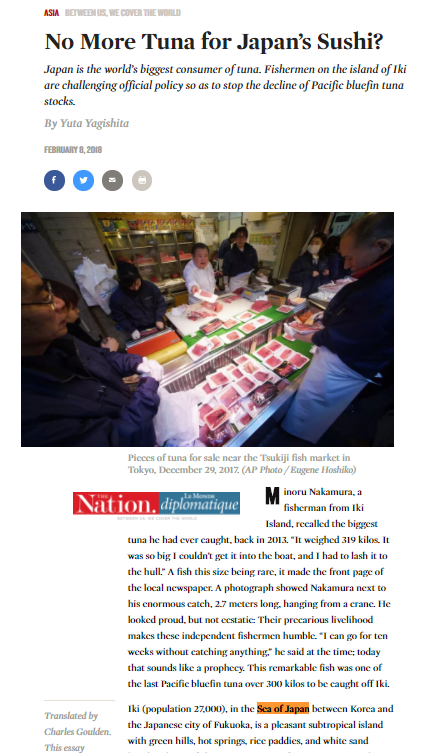This screenshot has height=753, width=443.
Task: Print the article using the printer icon
Action: 142,181
